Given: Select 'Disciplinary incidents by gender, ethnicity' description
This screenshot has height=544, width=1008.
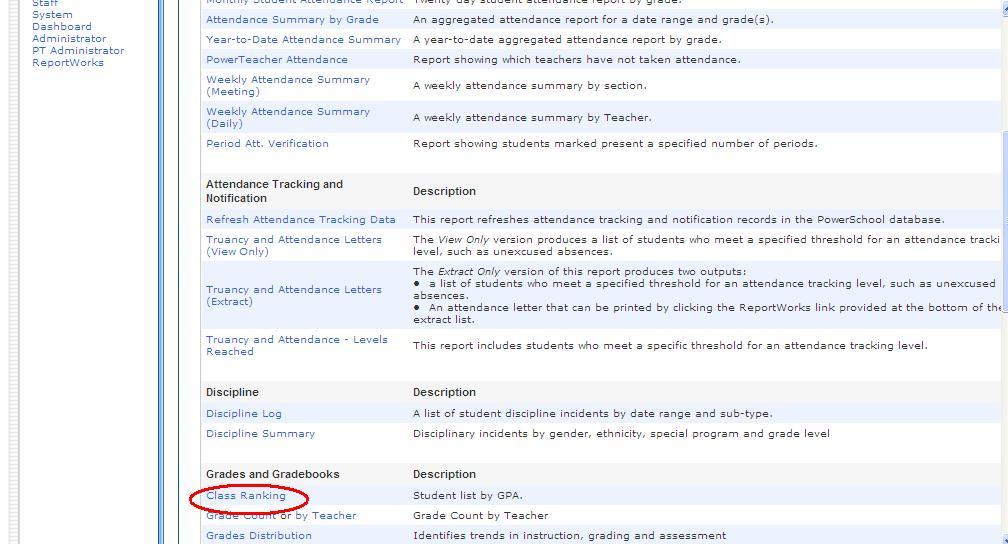Looking at the screenshot, I should coord(621,434).
